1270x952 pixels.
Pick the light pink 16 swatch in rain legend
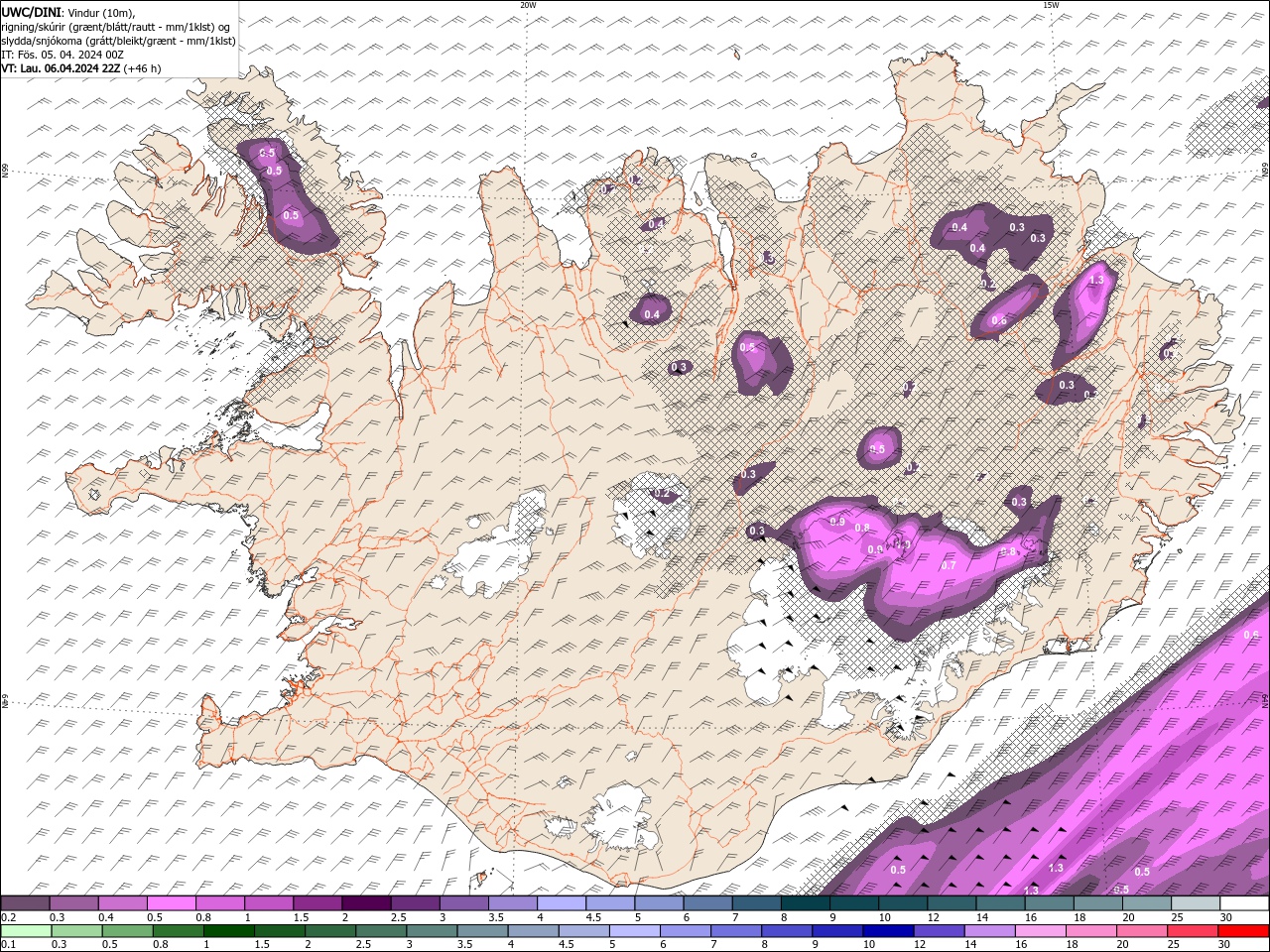(x=1039, y=931)
